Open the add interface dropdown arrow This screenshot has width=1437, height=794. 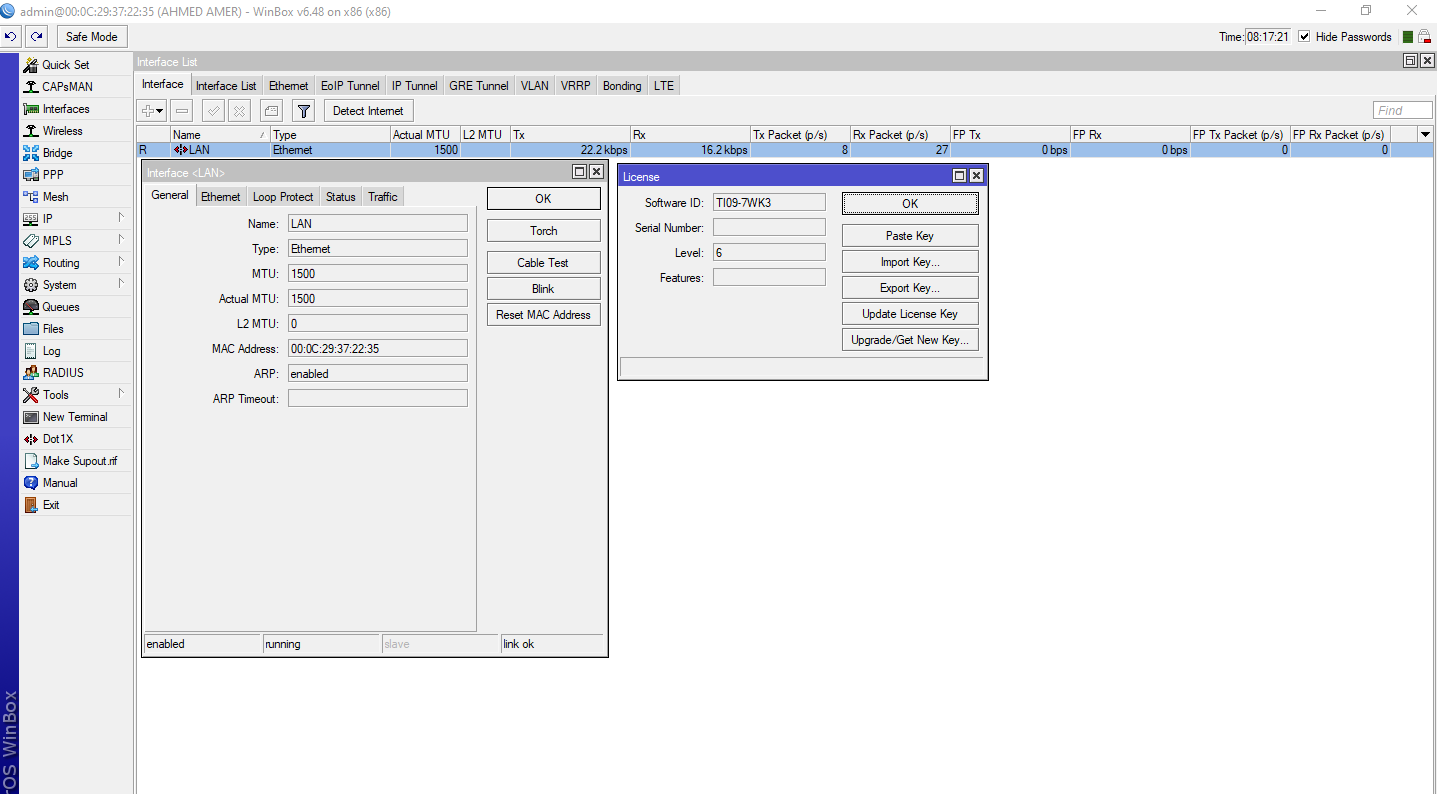[160, 111]
